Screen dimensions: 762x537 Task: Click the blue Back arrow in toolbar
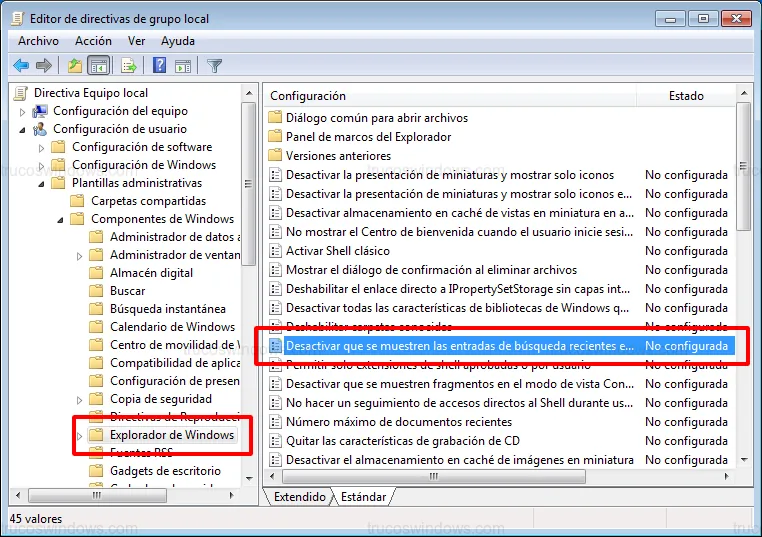coord(21,66)
